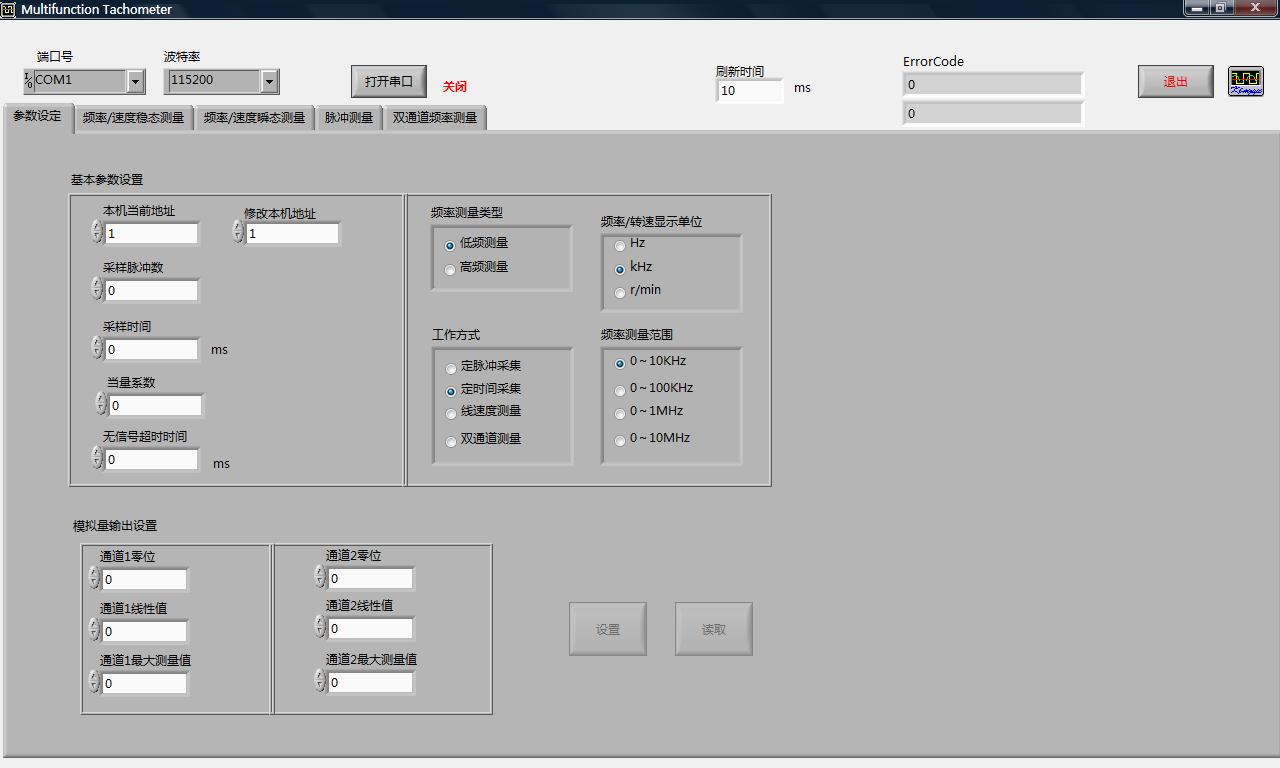Image resolution: width=1280 pixels, height=768 pixels.
Task: Click the app icon in the title bar
Action: pos(9,9)
